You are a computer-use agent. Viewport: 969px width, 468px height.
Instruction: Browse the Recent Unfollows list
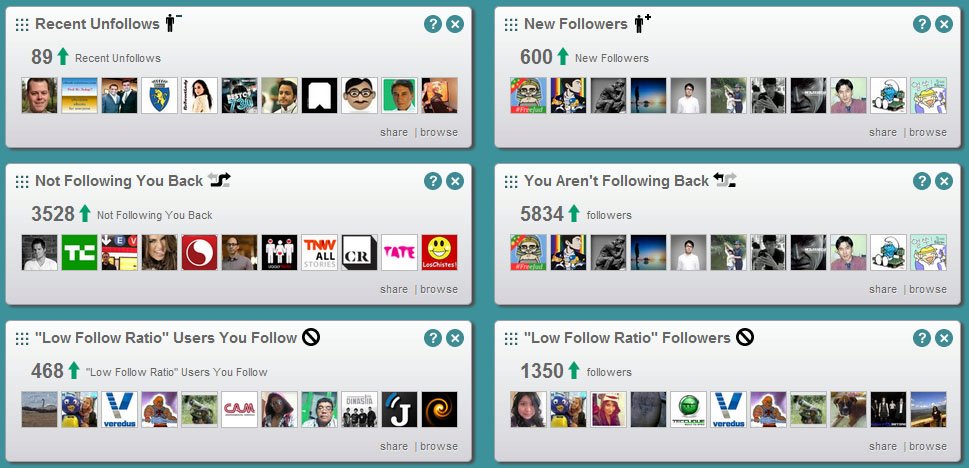(x=439, y=132)
